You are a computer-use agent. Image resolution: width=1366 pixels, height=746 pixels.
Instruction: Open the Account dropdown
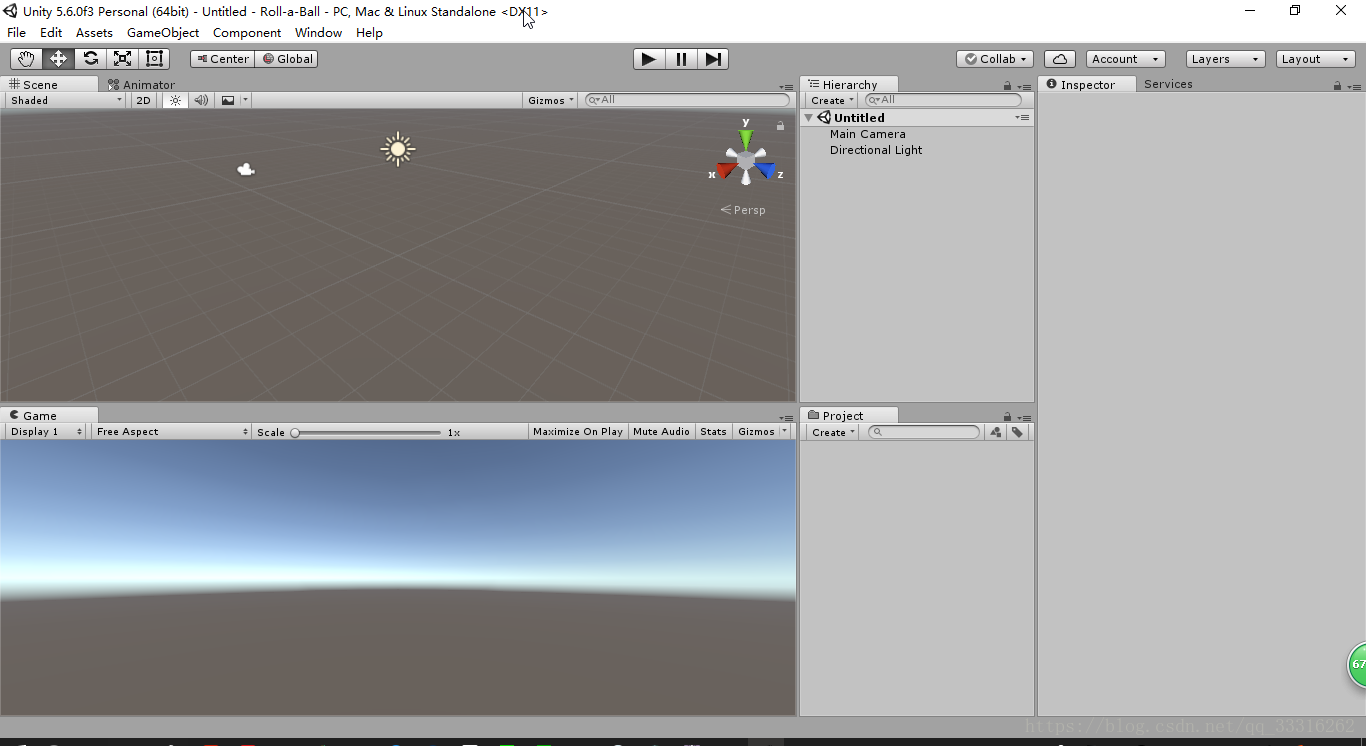pyautogui.click(x=1126, y=59)
